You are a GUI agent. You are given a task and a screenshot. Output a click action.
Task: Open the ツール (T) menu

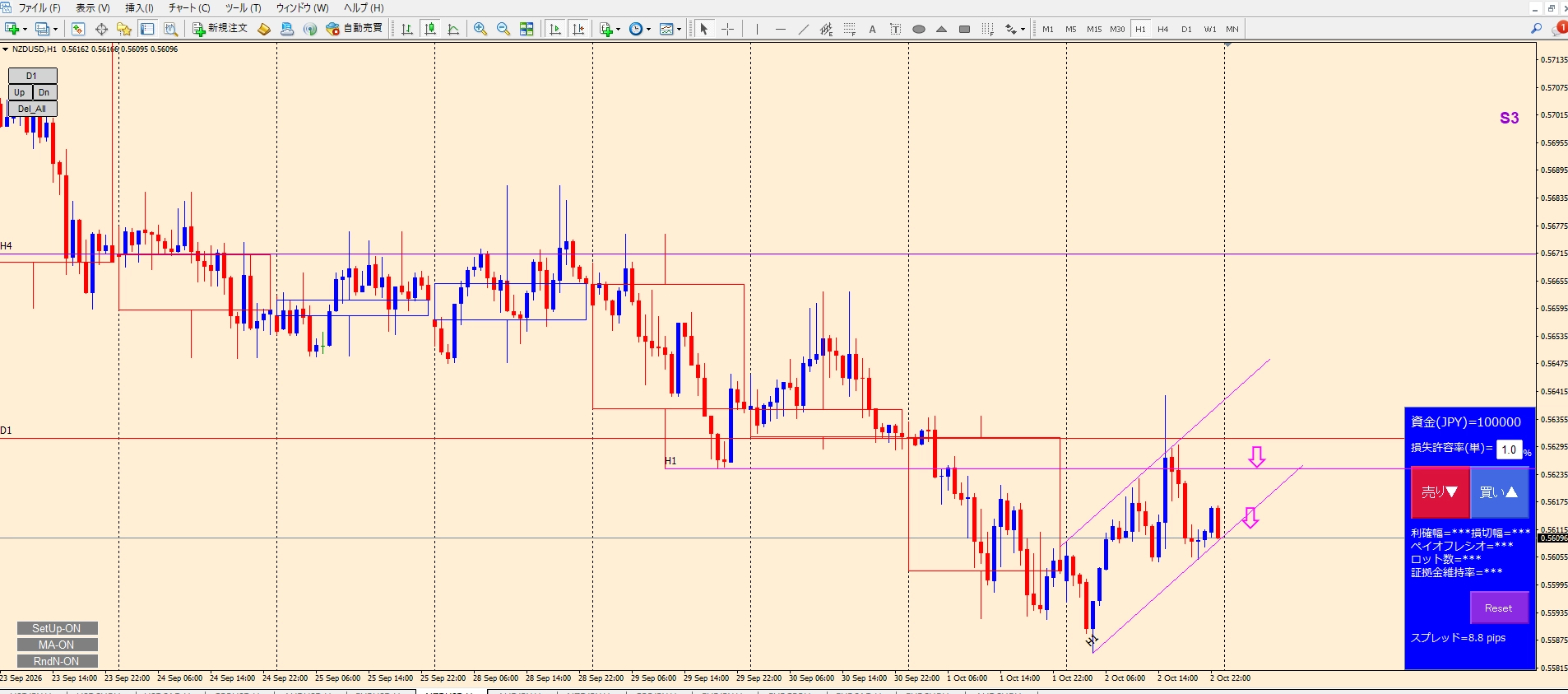tap(244, 8)
